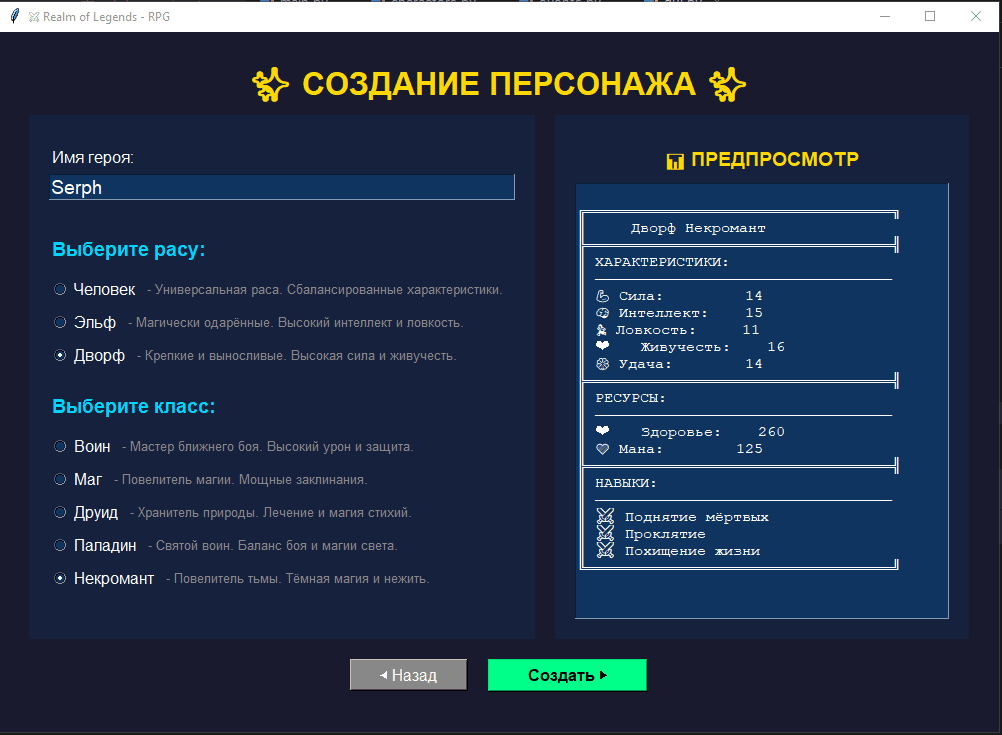This screenshot has width=1002, height=735.
Task: Click the hero name input showing Serph
Action: pyautogui.click(x=281, y=187)
